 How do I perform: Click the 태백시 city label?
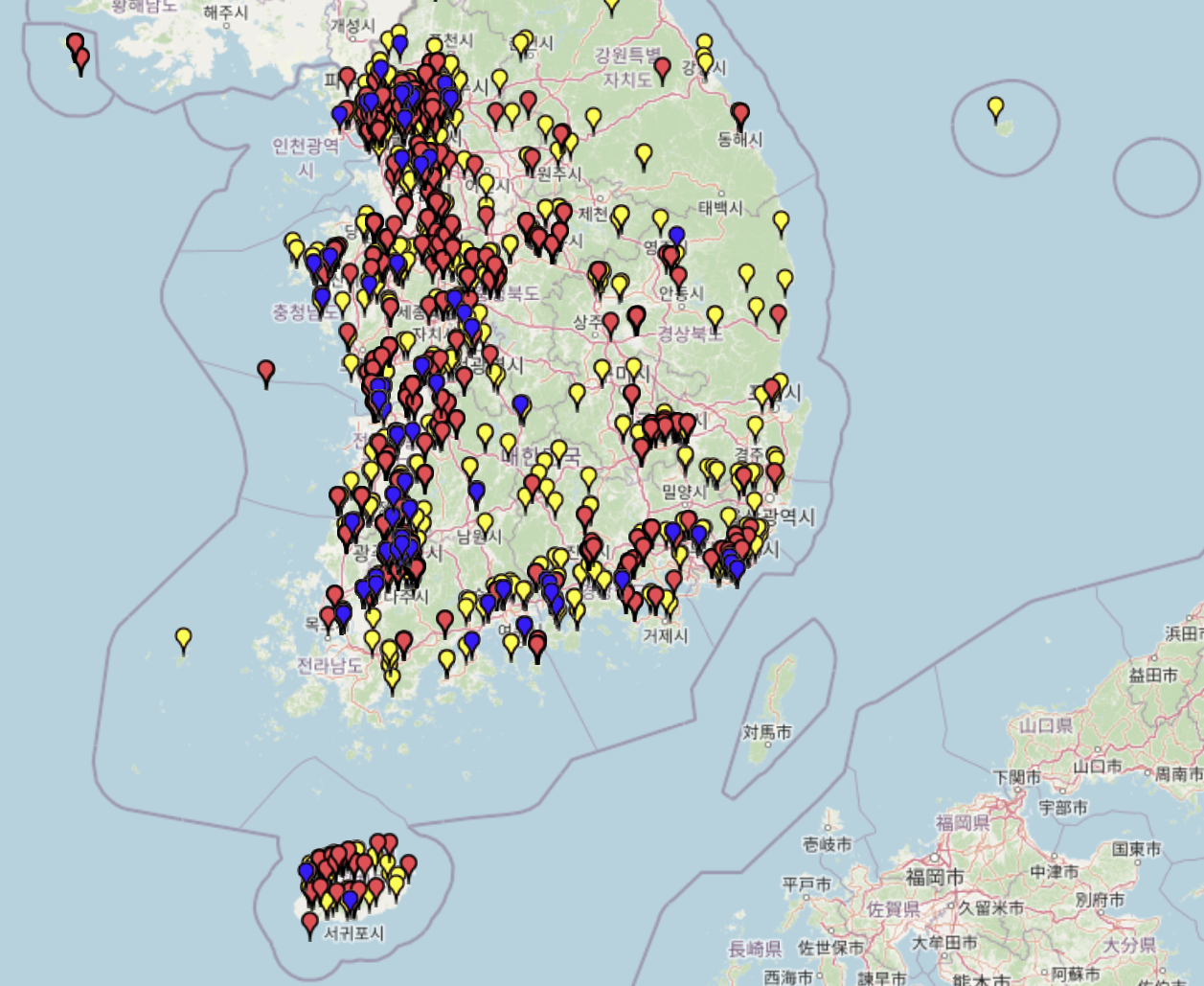pos(720,208)
